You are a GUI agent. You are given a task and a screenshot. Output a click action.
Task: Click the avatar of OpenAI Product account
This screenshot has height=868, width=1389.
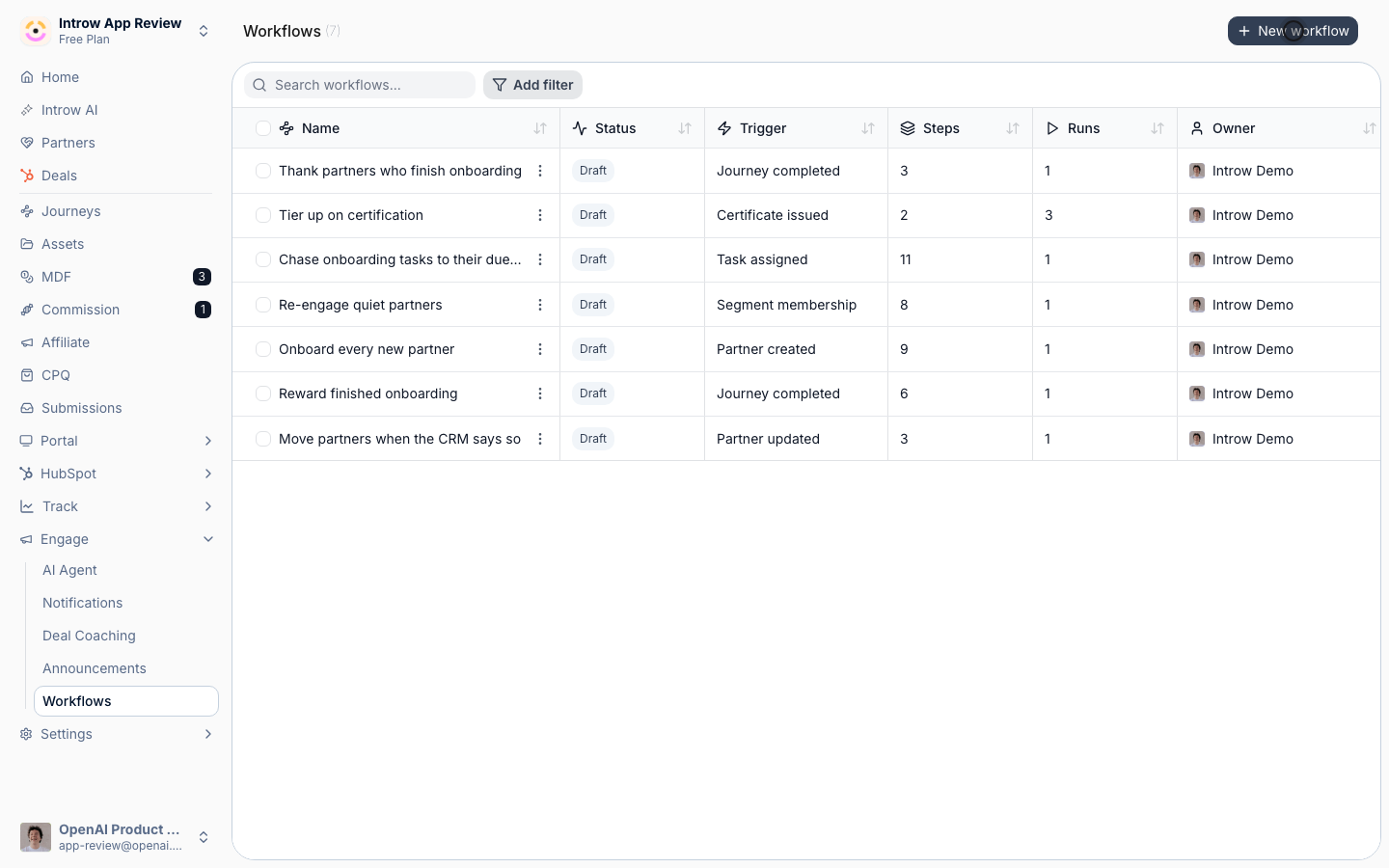pyautogui.click(x=36, y=837)
